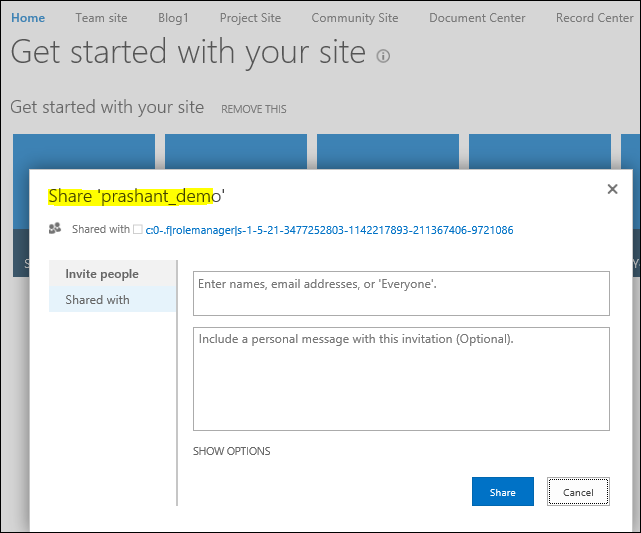Switch to the Shared with section

click(x=97, y=299)
